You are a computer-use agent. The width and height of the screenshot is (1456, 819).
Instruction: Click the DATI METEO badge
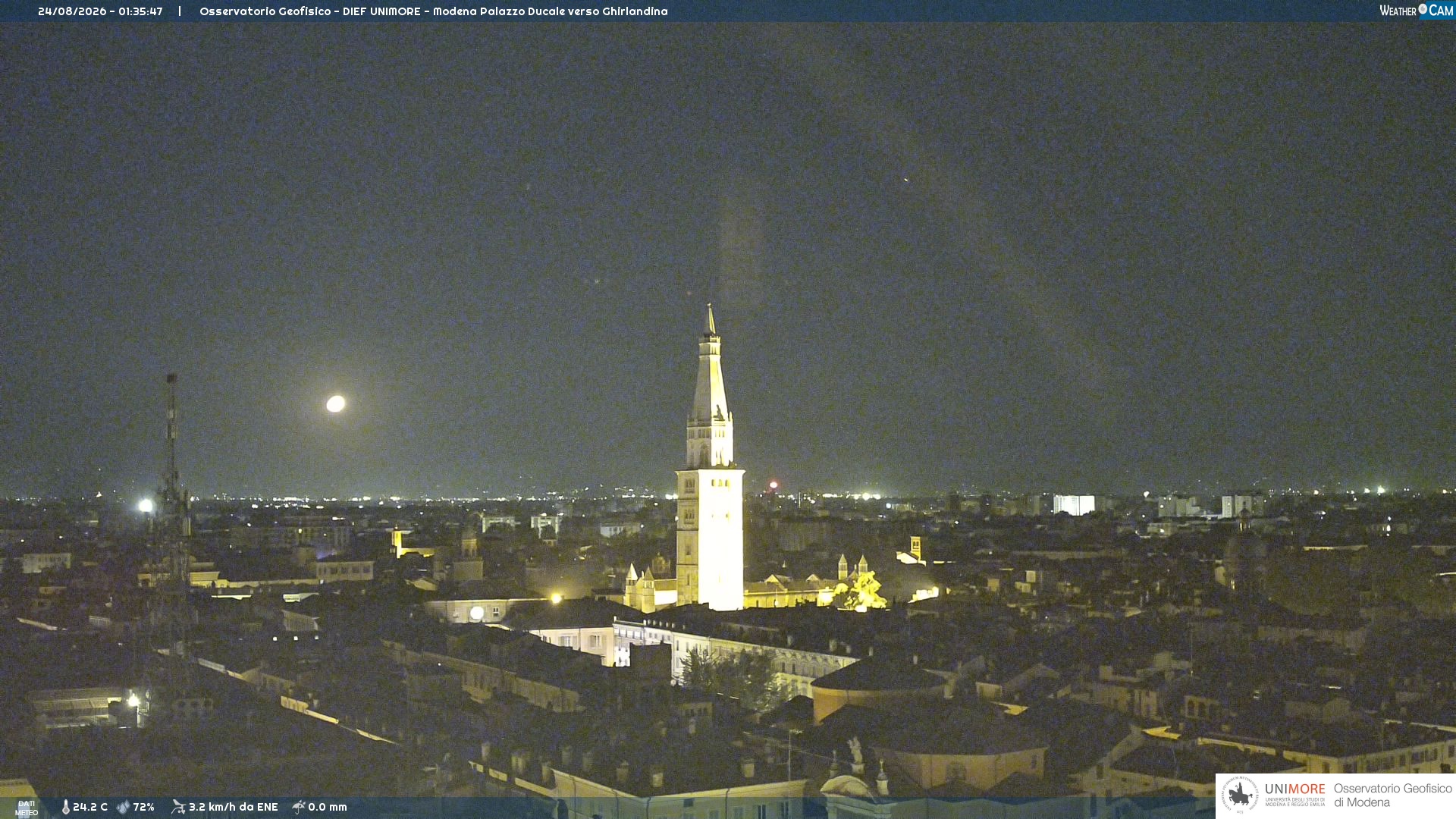[x=27, y=808]
